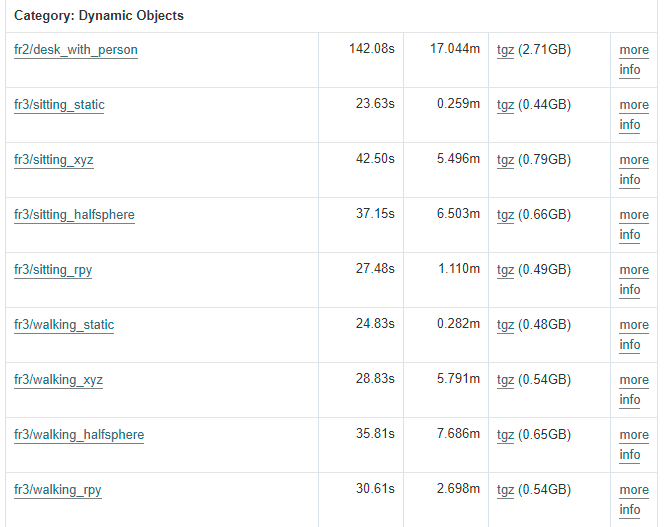This screenshot has height=527, width=666.
Task: Download tgz for fr3/sitting_rpy (0.49GB)
Action: [x=506, y=269]
